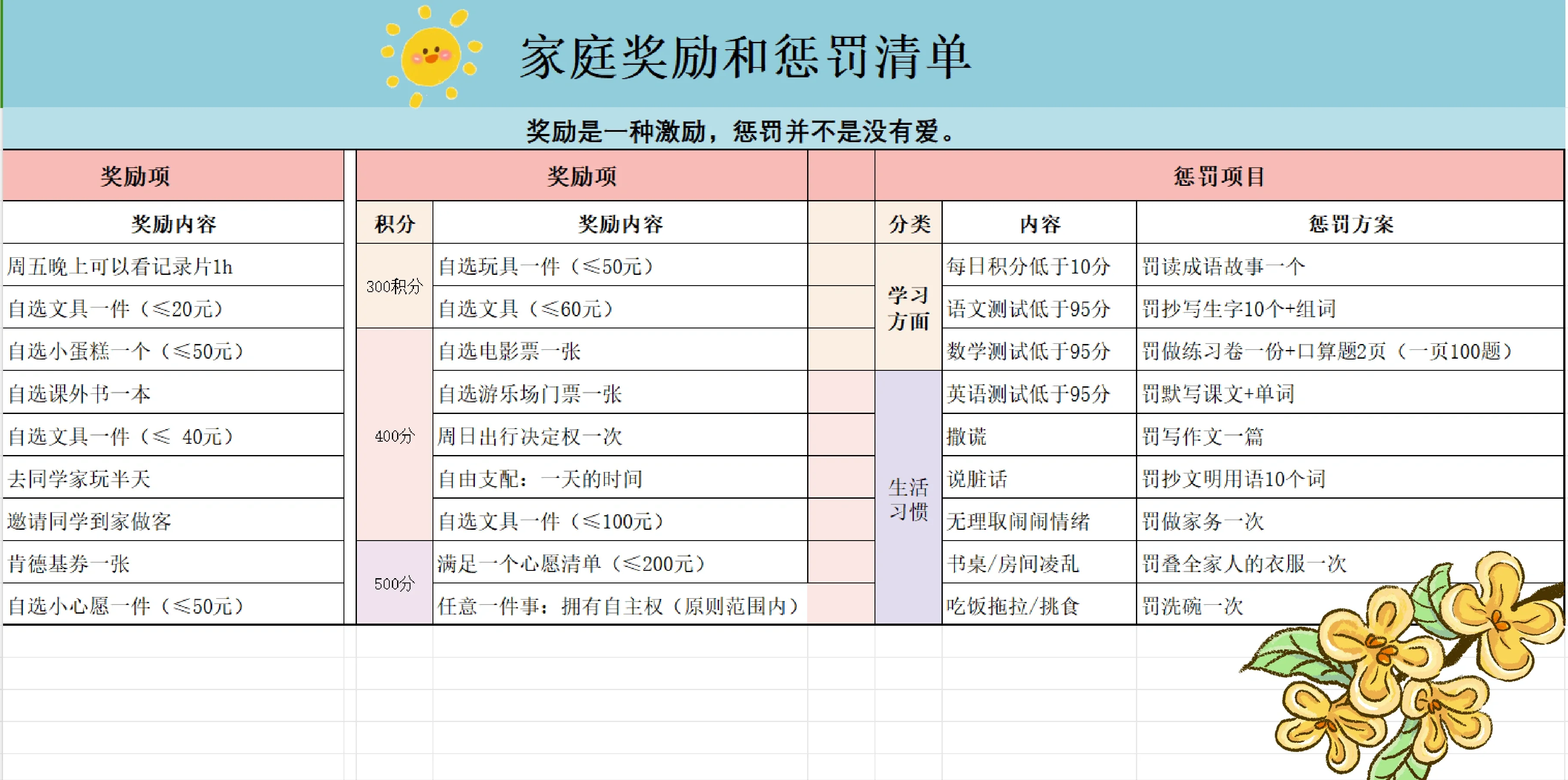
Task: Select cell 自选课外书一本
Action: pos(173,393)
